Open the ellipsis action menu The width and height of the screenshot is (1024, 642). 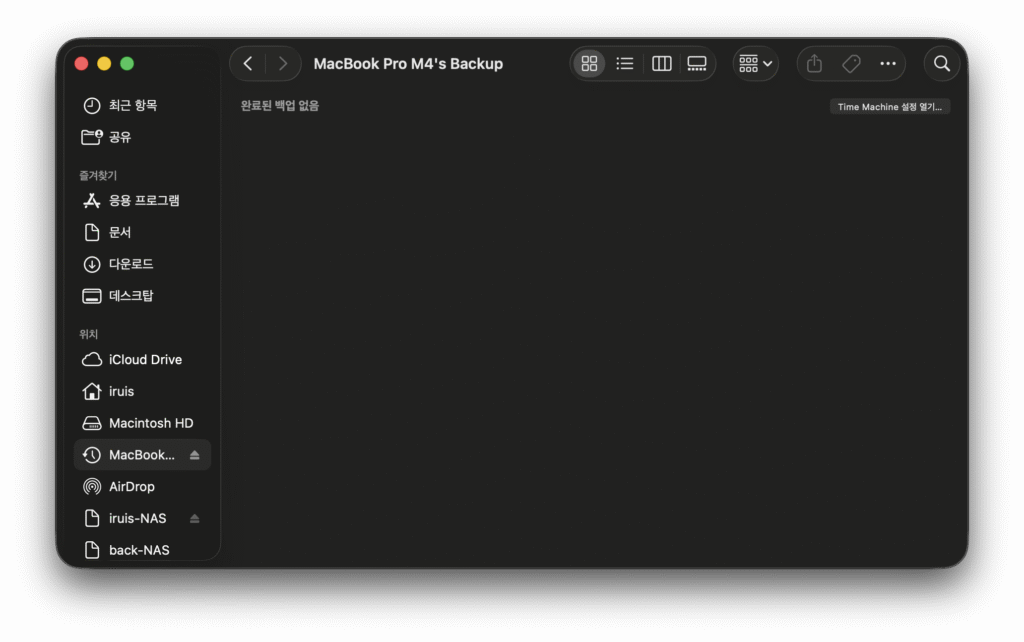pos(888,64)
